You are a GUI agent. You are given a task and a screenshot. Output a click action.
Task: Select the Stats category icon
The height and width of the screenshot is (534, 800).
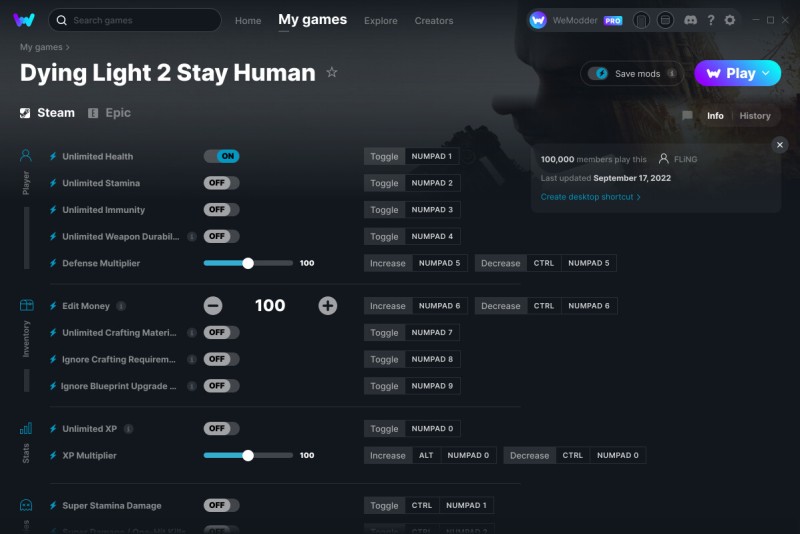pos(26,428)
